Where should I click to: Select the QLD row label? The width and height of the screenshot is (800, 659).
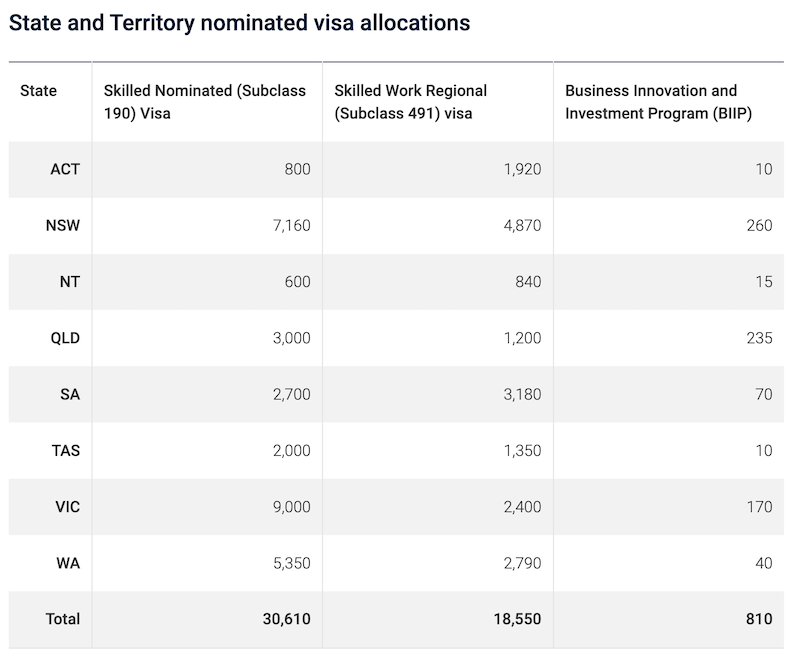tap(64, 338)
